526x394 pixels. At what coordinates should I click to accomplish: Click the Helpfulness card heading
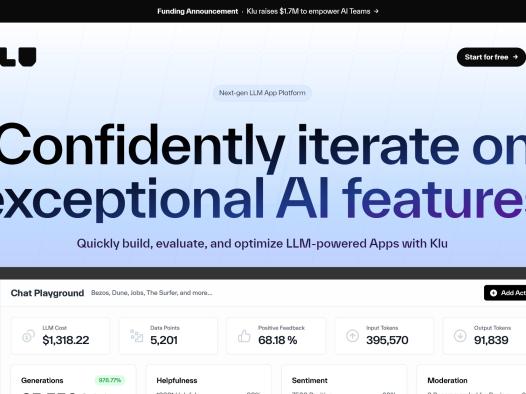[177, 381]
